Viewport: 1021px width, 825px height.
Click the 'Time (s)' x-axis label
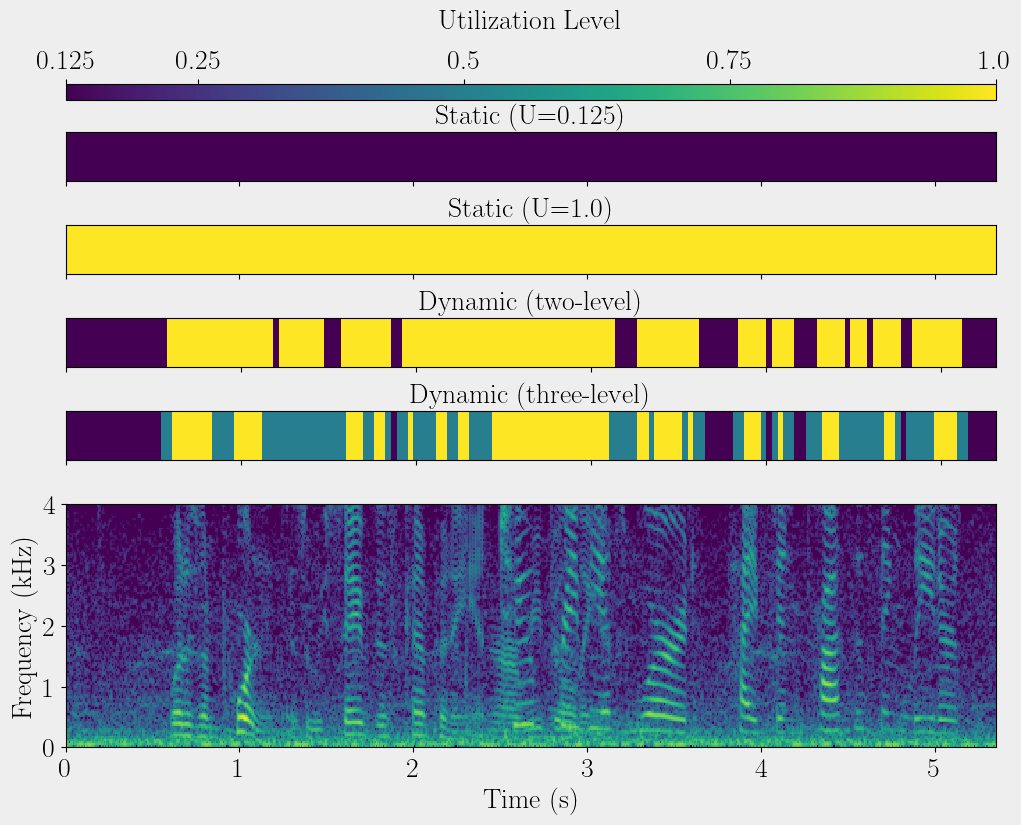coord(531,800)
